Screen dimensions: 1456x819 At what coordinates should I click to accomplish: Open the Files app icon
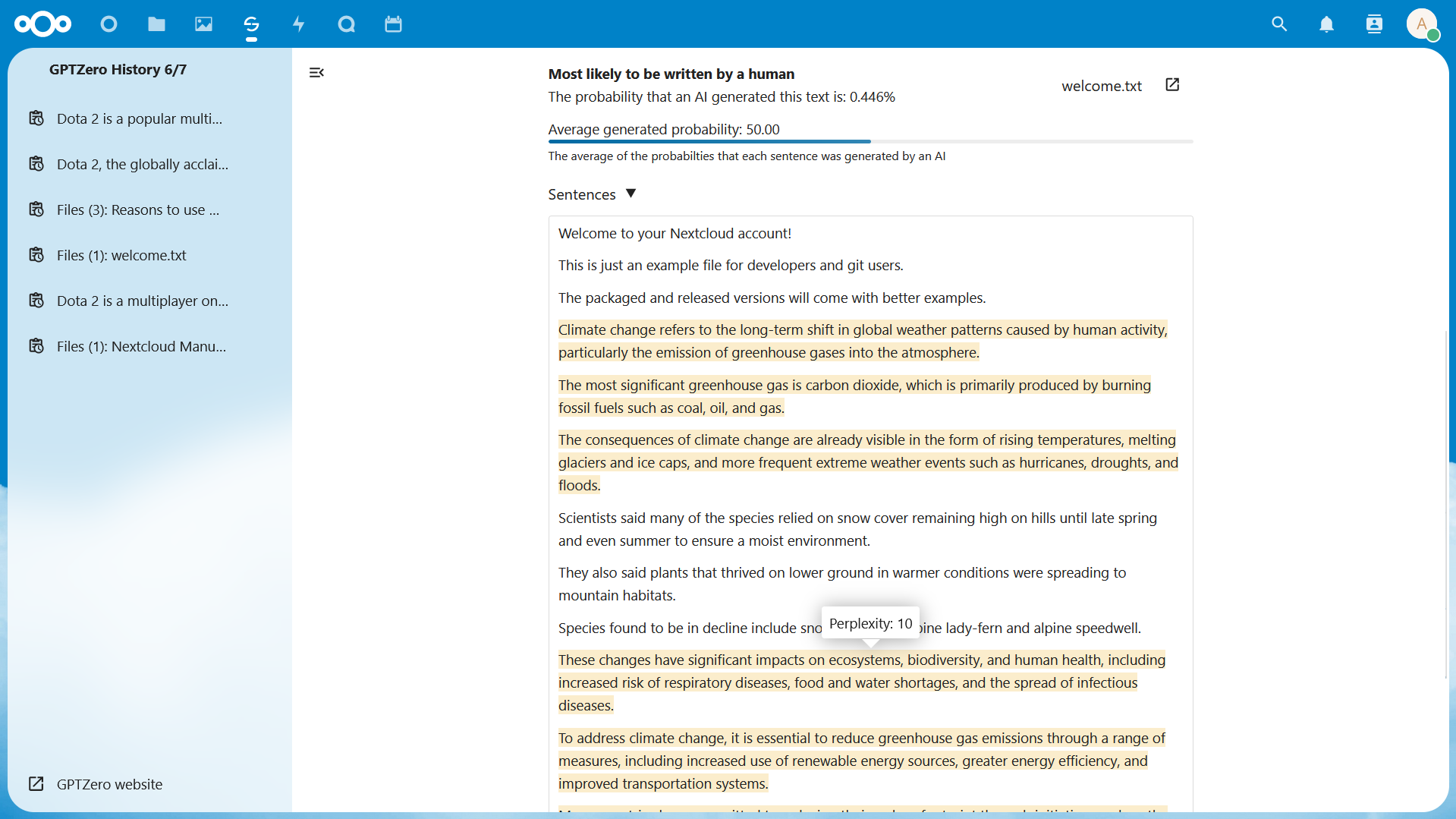coord(156,24)
